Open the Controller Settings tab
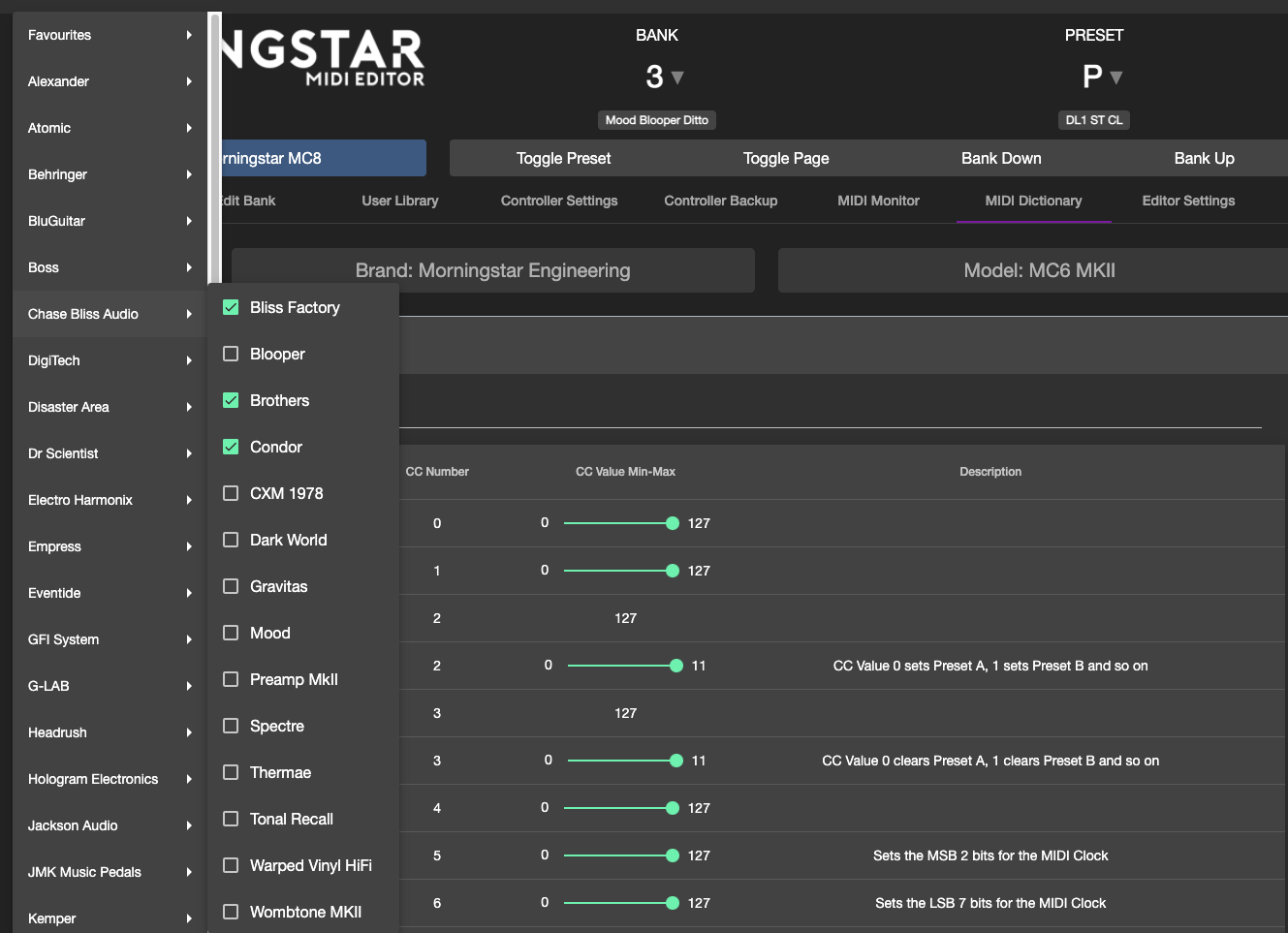The height and width of the screenshot is (933, 1288). tap(558, 201)
